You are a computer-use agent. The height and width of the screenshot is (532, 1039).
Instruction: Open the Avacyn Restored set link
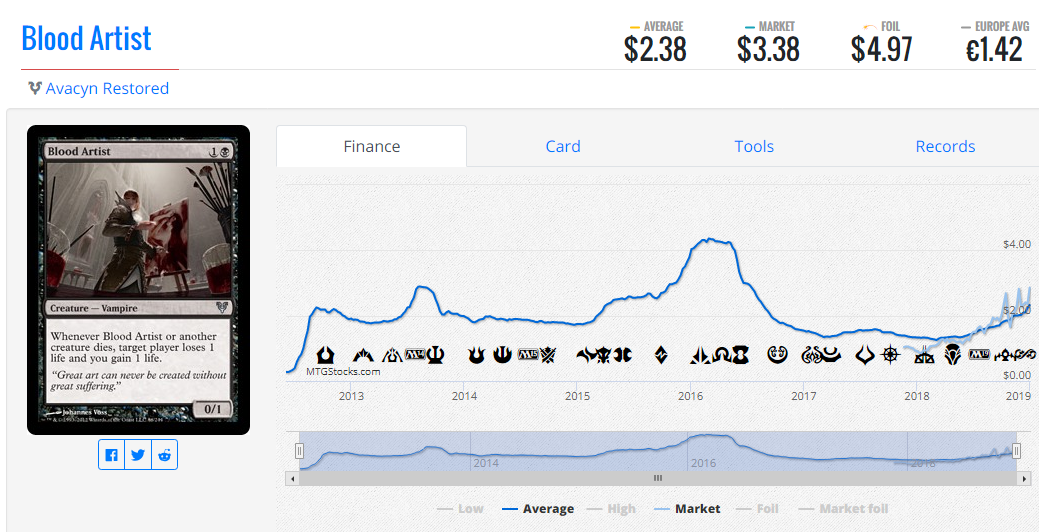107,88
